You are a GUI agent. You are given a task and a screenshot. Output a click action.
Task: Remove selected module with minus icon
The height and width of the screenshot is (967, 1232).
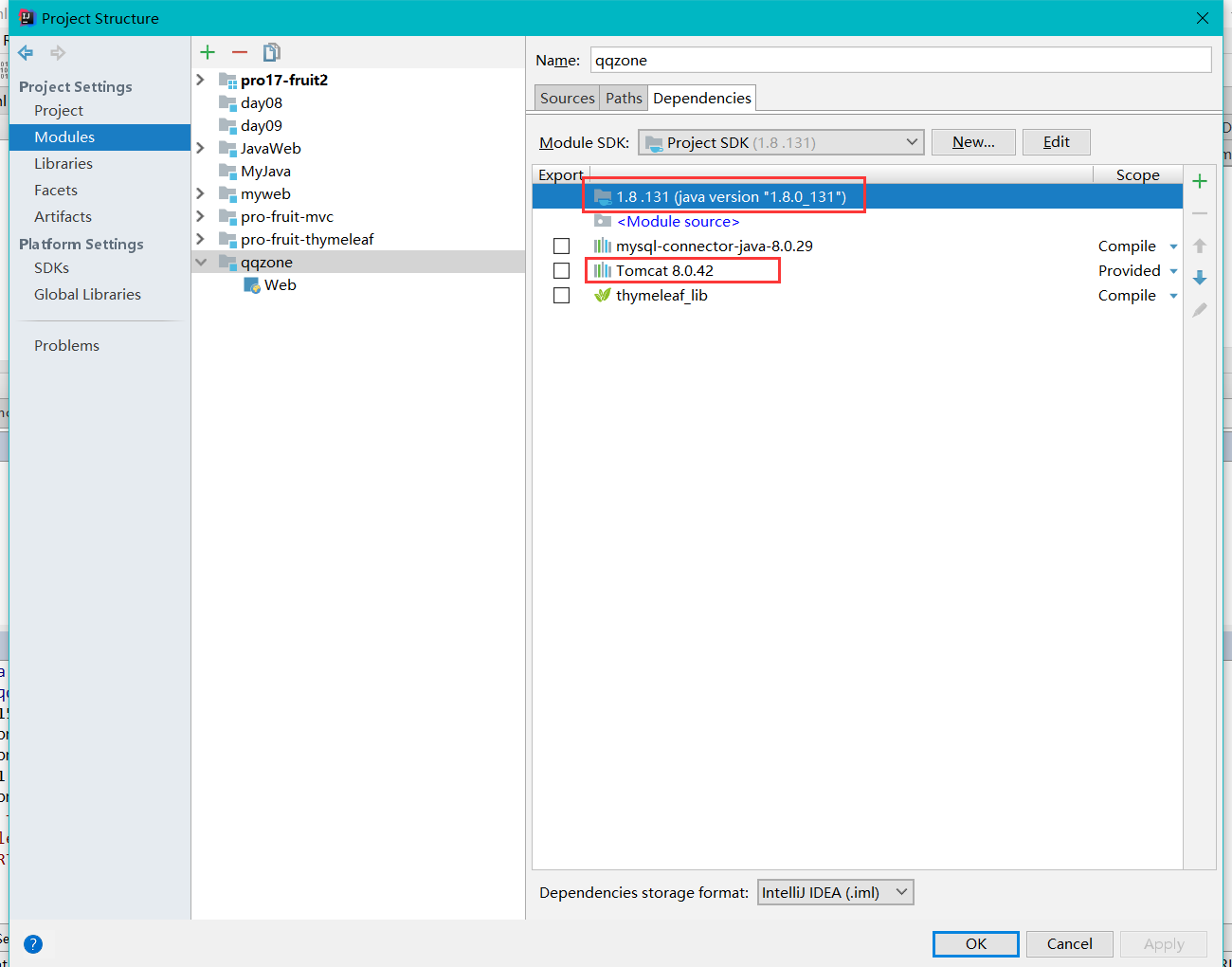coord(240,52)
